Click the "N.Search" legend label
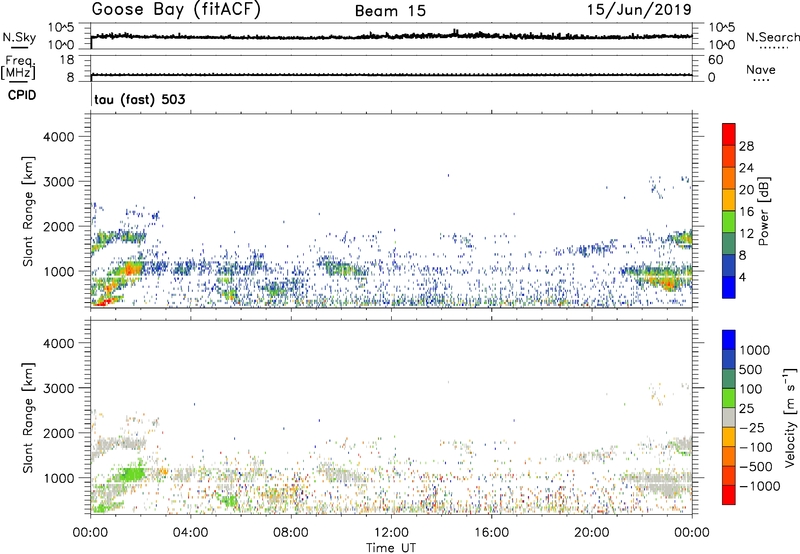This screenshot has width=800, height=554. tap(772, 37)
